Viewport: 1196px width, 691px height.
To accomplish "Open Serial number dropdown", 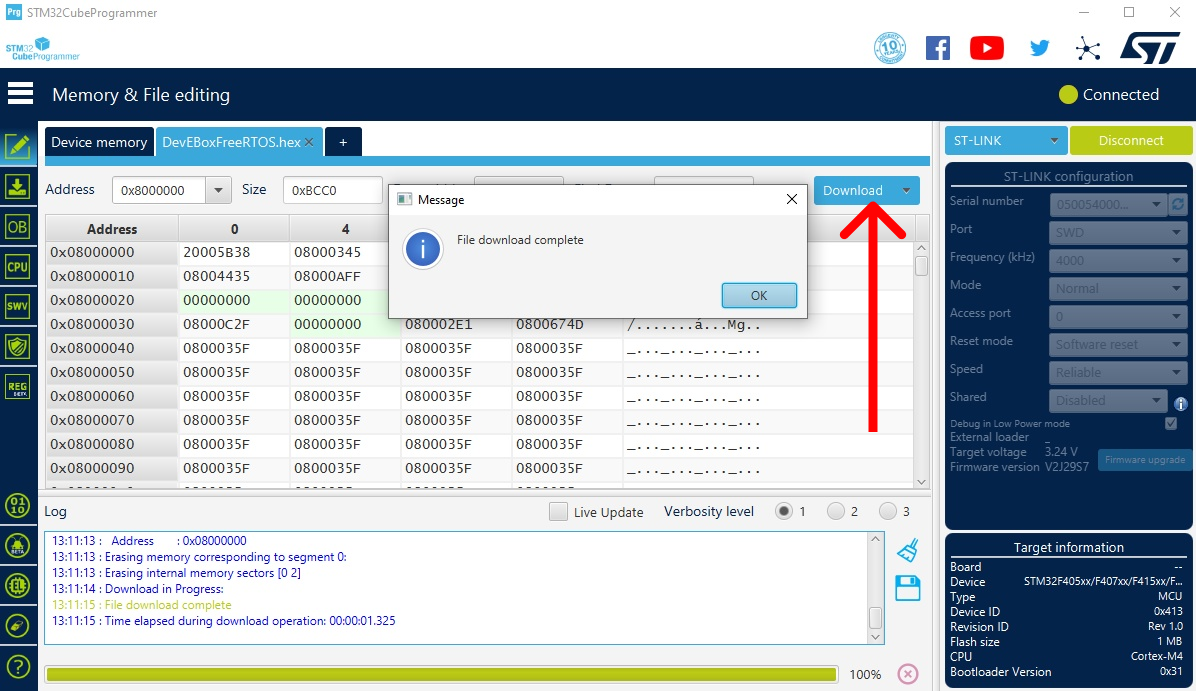I will [x=1108, y=204].
